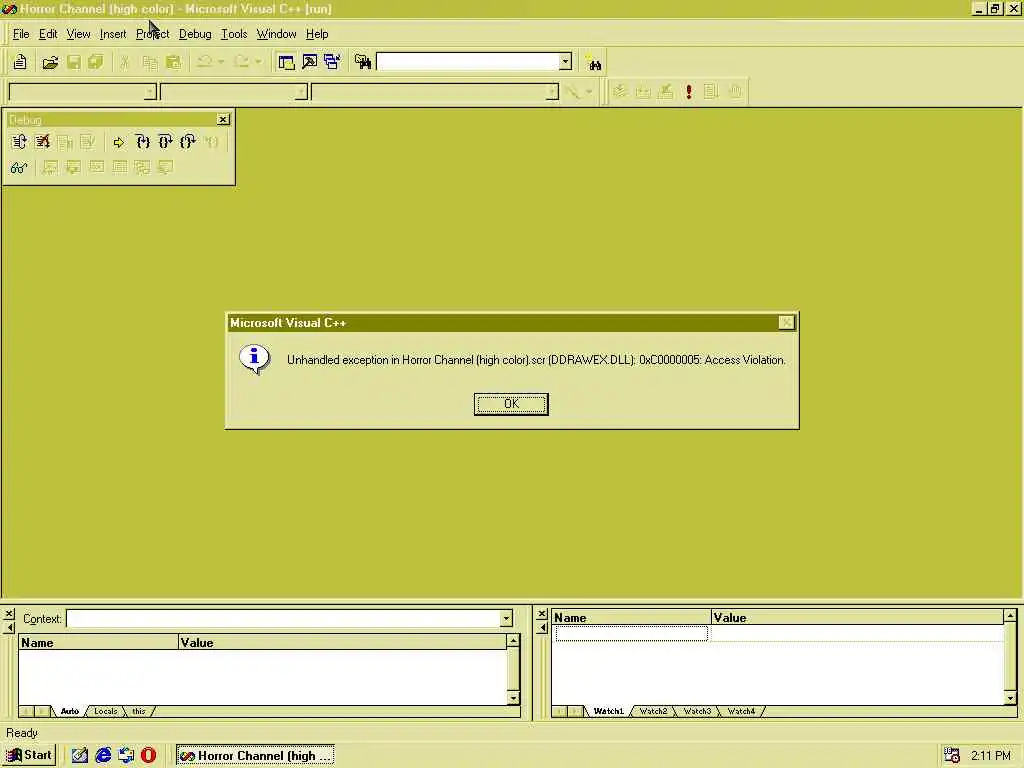
Task: Click inside the Find text field
Action: (x=468, y=62)
